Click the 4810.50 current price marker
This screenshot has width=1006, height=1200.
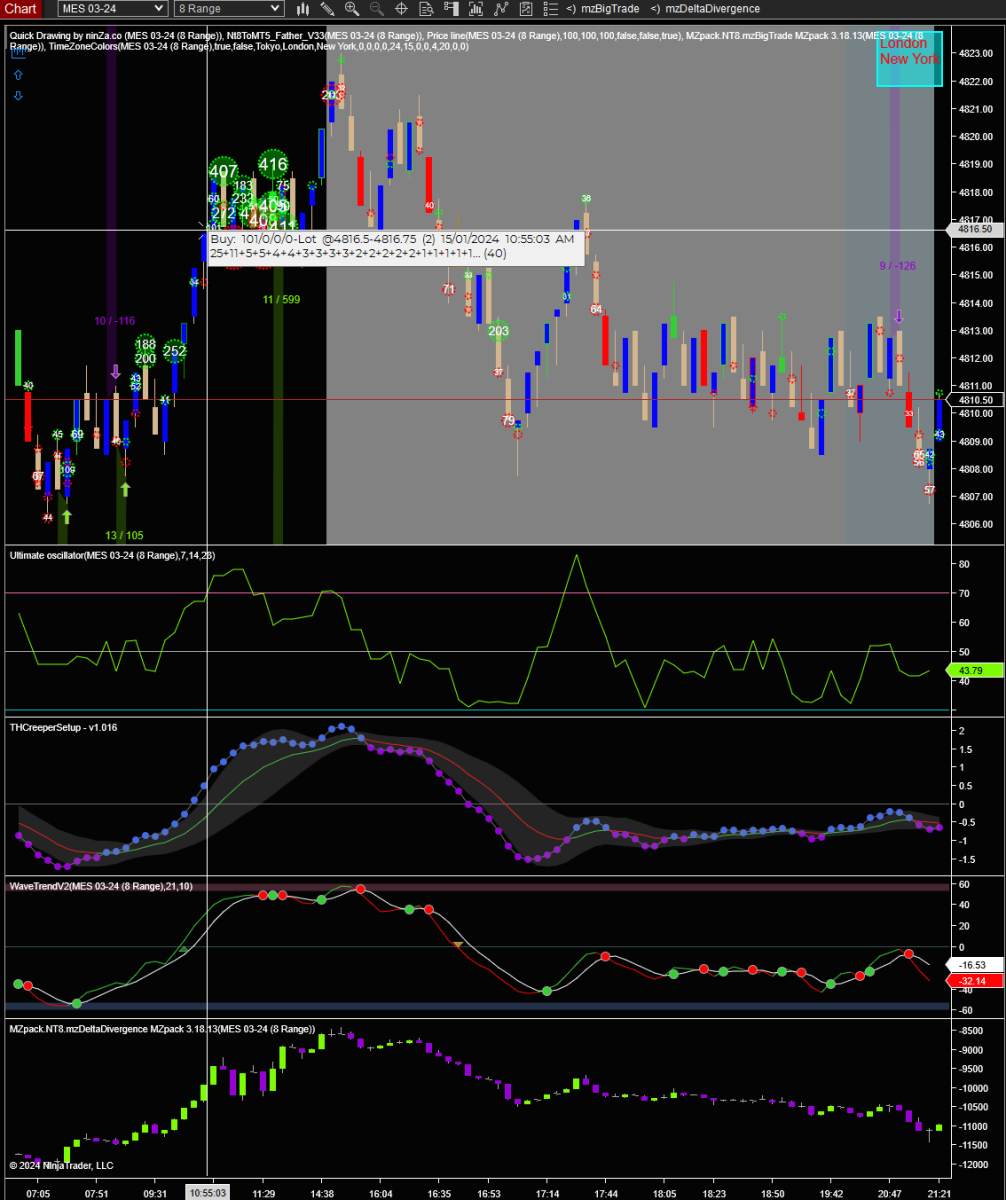[974, 399]
